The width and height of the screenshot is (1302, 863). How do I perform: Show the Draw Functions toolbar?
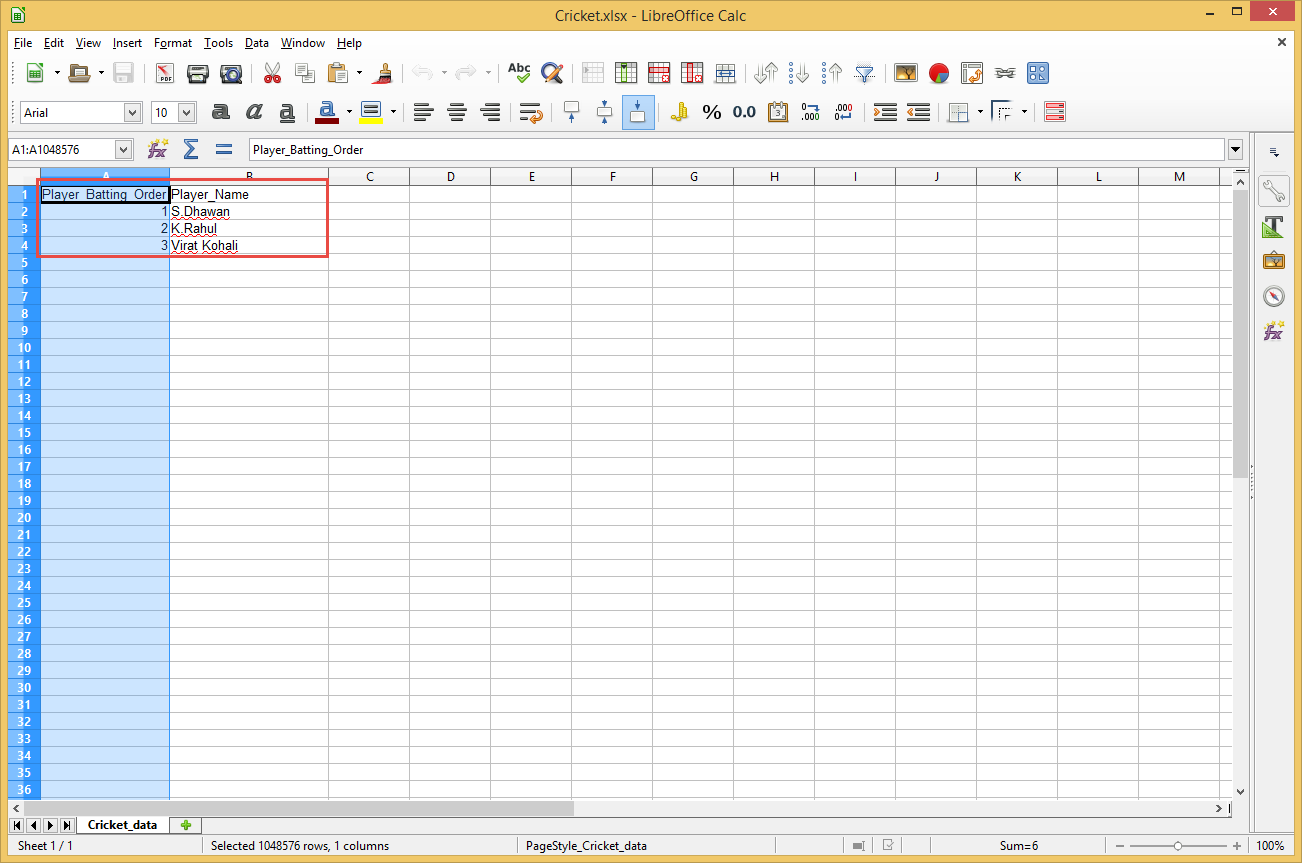click(x=1038, y=73)
